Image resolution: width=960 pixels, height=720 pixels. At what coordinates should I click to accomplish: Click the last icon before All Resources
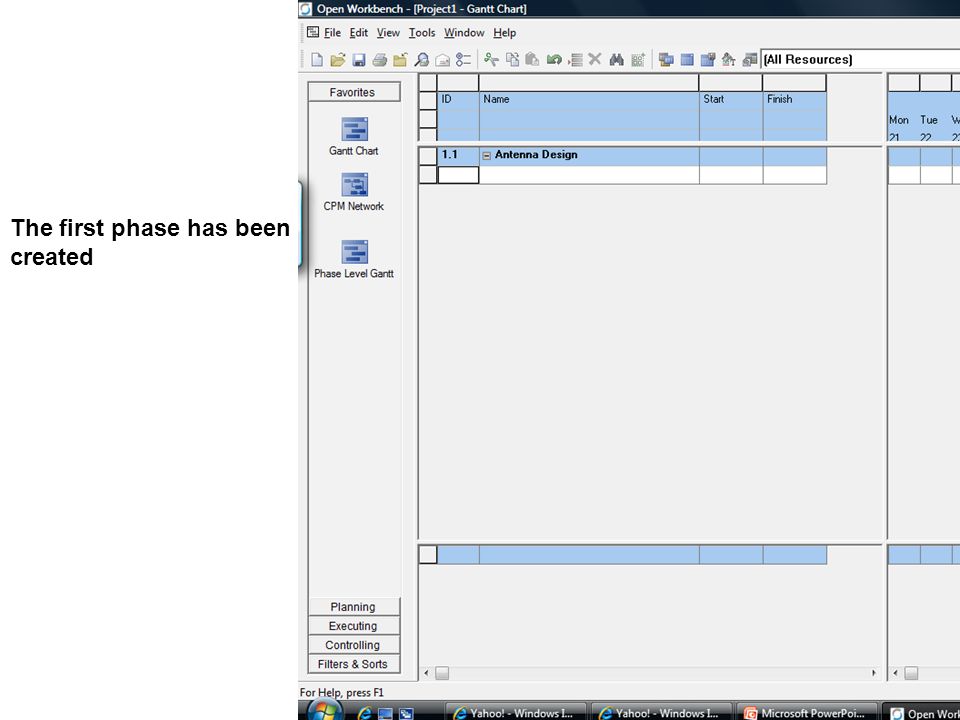pos(749,59)
